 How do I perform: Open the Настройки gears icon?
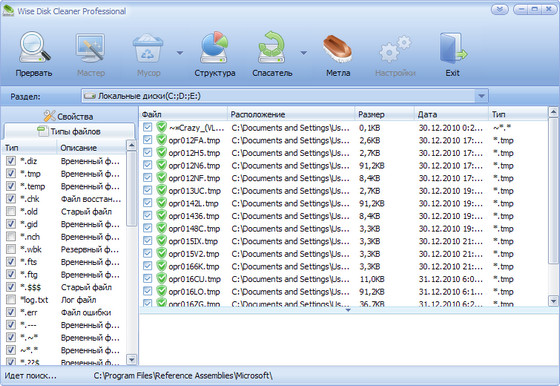(x=395, y=49)
